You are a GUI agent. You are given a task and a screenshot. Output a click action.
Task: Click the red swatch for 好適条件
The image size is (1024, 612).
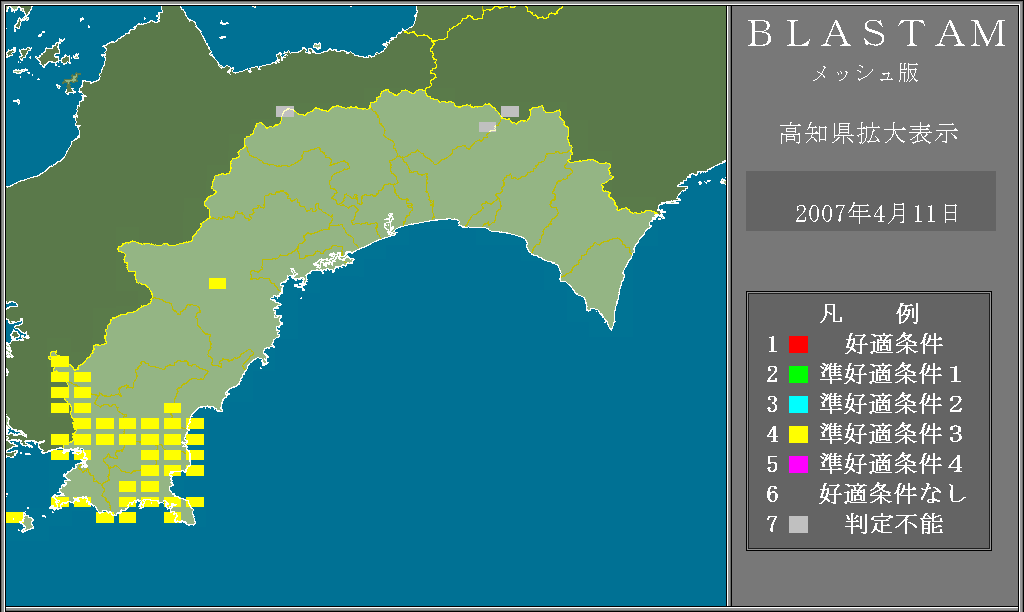coord(798,344)
